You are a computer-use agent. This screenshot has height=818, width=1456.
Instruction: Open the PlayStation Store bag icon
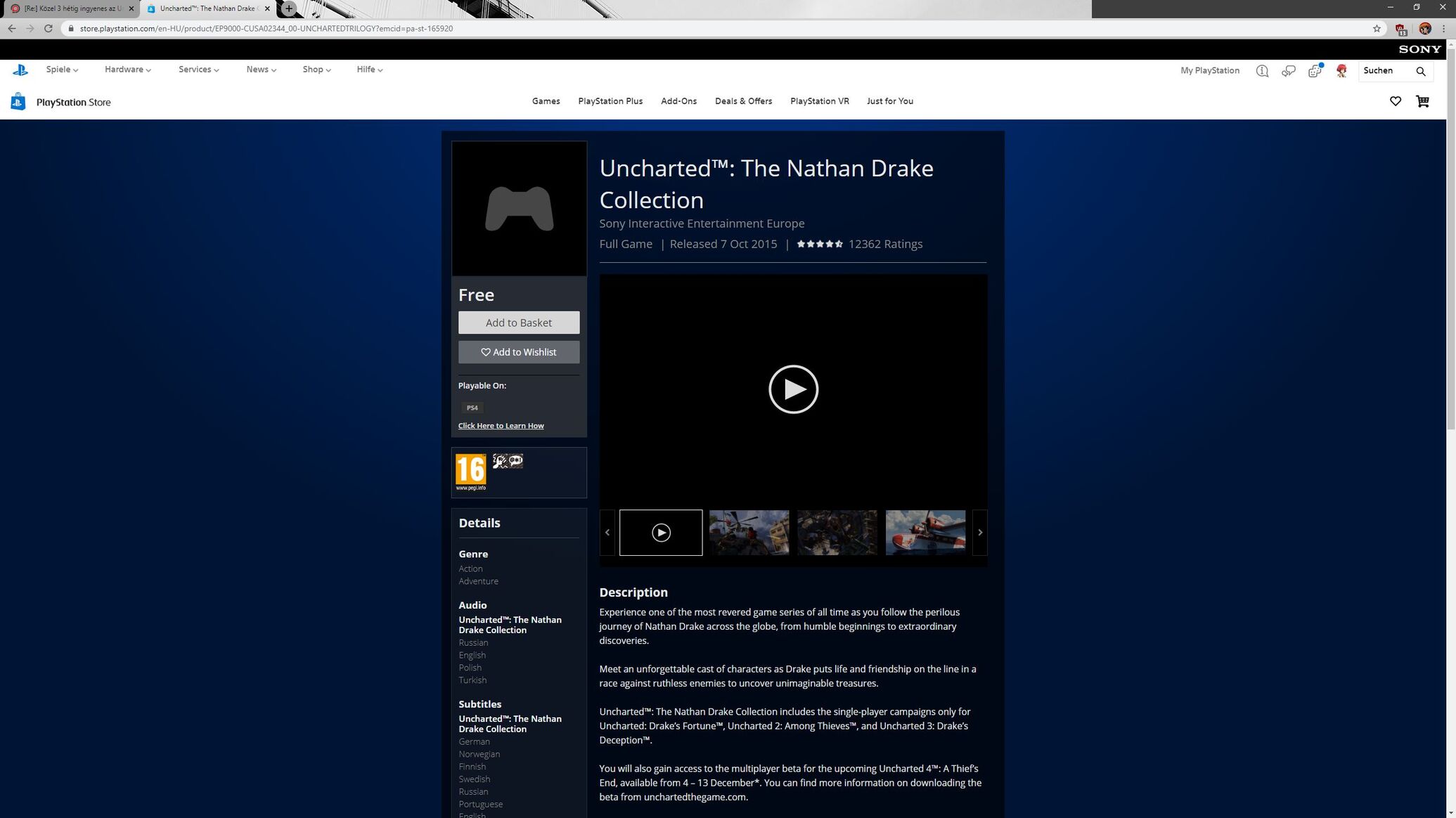(x=18, y=102)
